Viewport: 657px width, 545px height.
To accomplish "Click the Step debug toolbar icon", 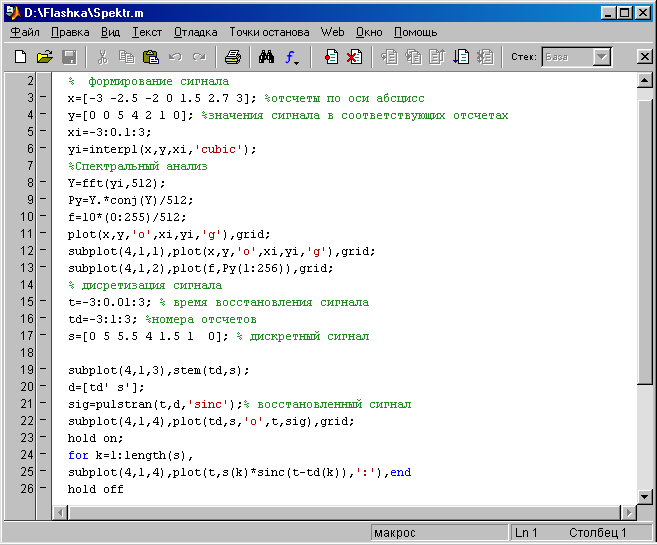I will pyautogui.click(x=389, y=57).
